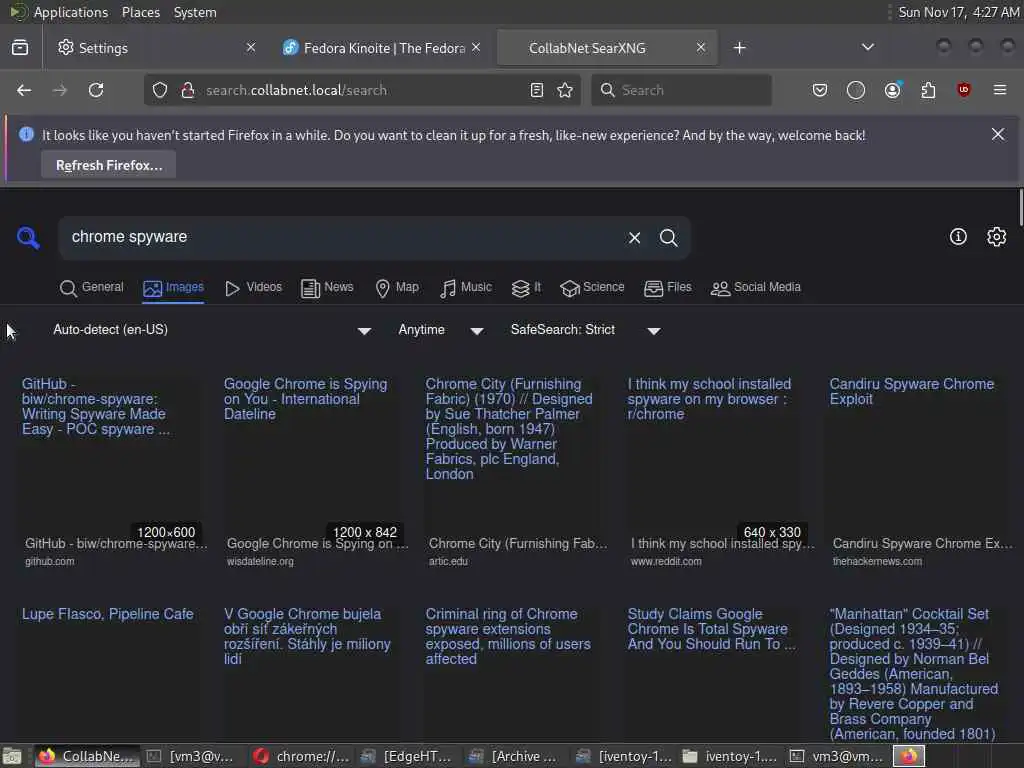Open Criminal ring of Chrome spyware extensions result
The height and width of the screenshot is (768, 1024).
pyautogui.click(x=508, y=636)
